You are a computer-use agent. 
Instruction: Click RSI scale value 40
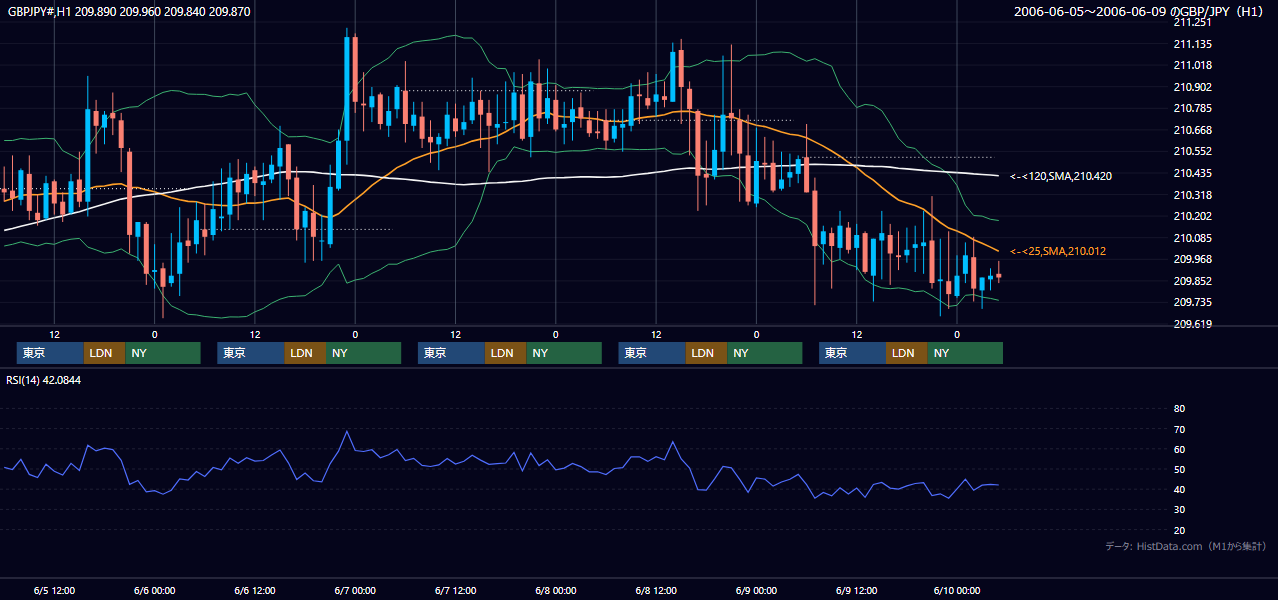pyautogui.click(x=1179, y=489)
